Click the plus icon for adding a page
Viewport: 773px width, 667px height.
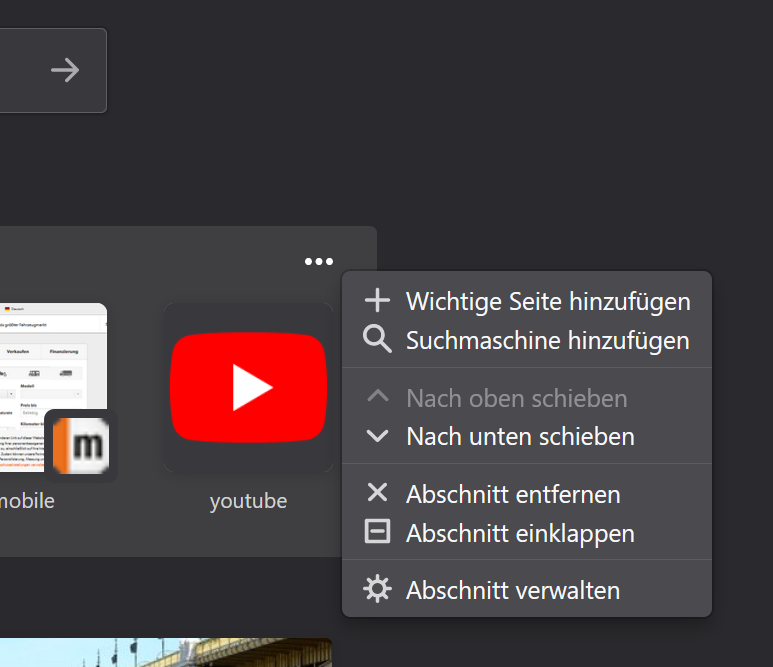pyautogui.click(x=377, y=300)
